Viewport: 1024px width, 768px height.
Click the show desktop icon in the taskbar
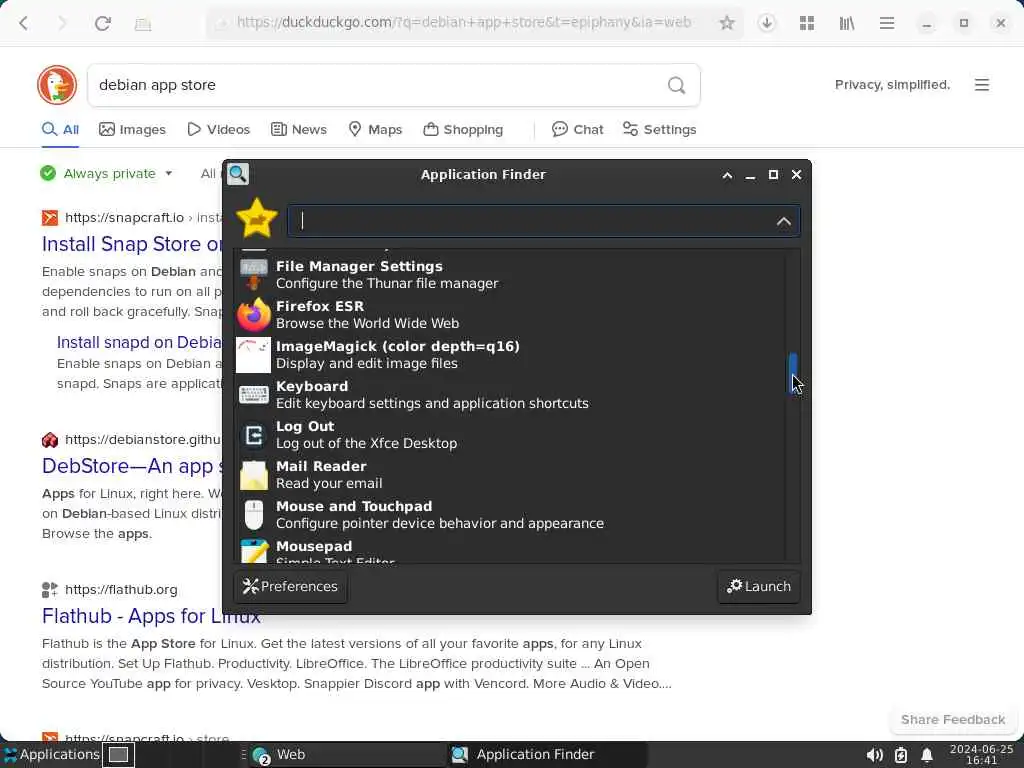[x=118, y=755]
